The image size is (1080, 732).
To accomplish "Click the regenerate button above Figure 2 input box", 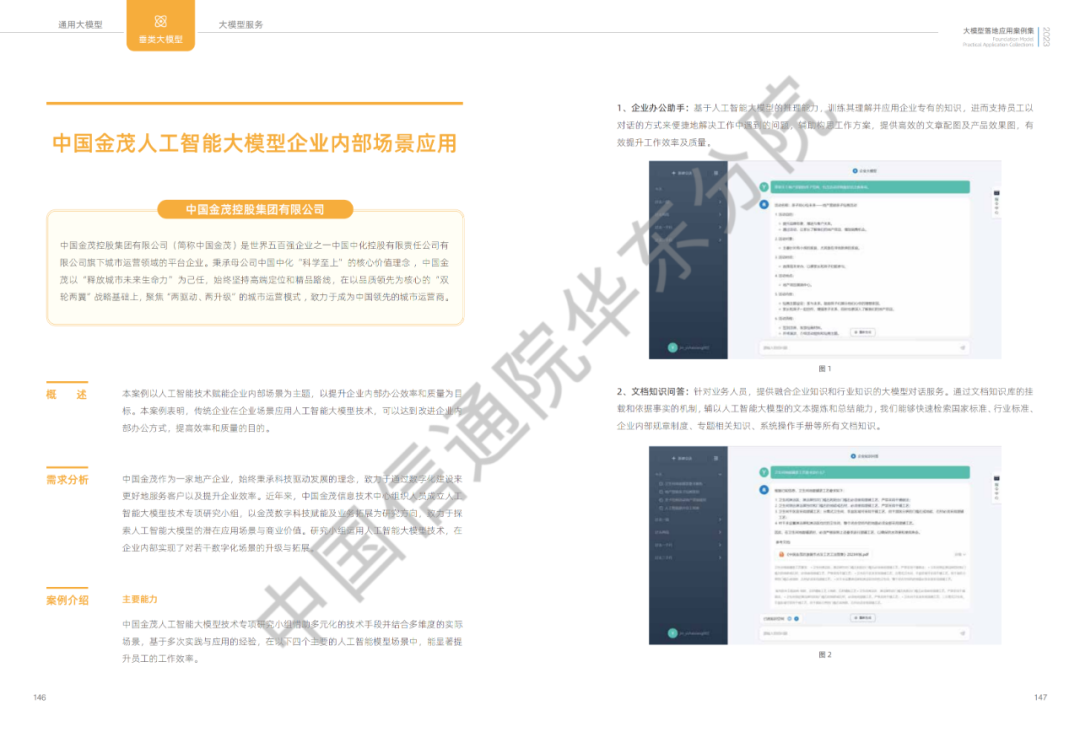I will click(862, 618).
